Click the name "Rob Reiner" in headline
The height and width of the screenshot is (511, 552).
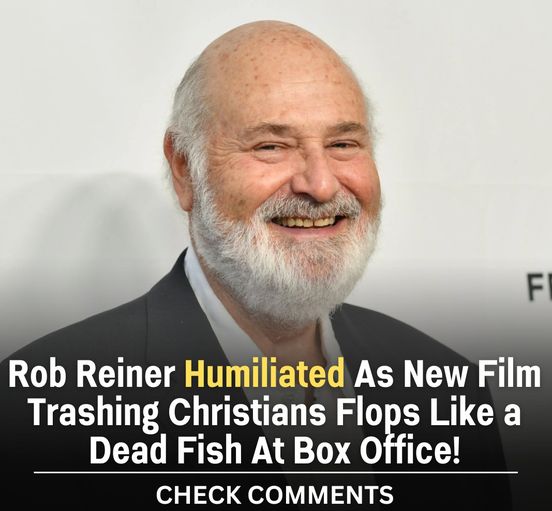(92, 373)
